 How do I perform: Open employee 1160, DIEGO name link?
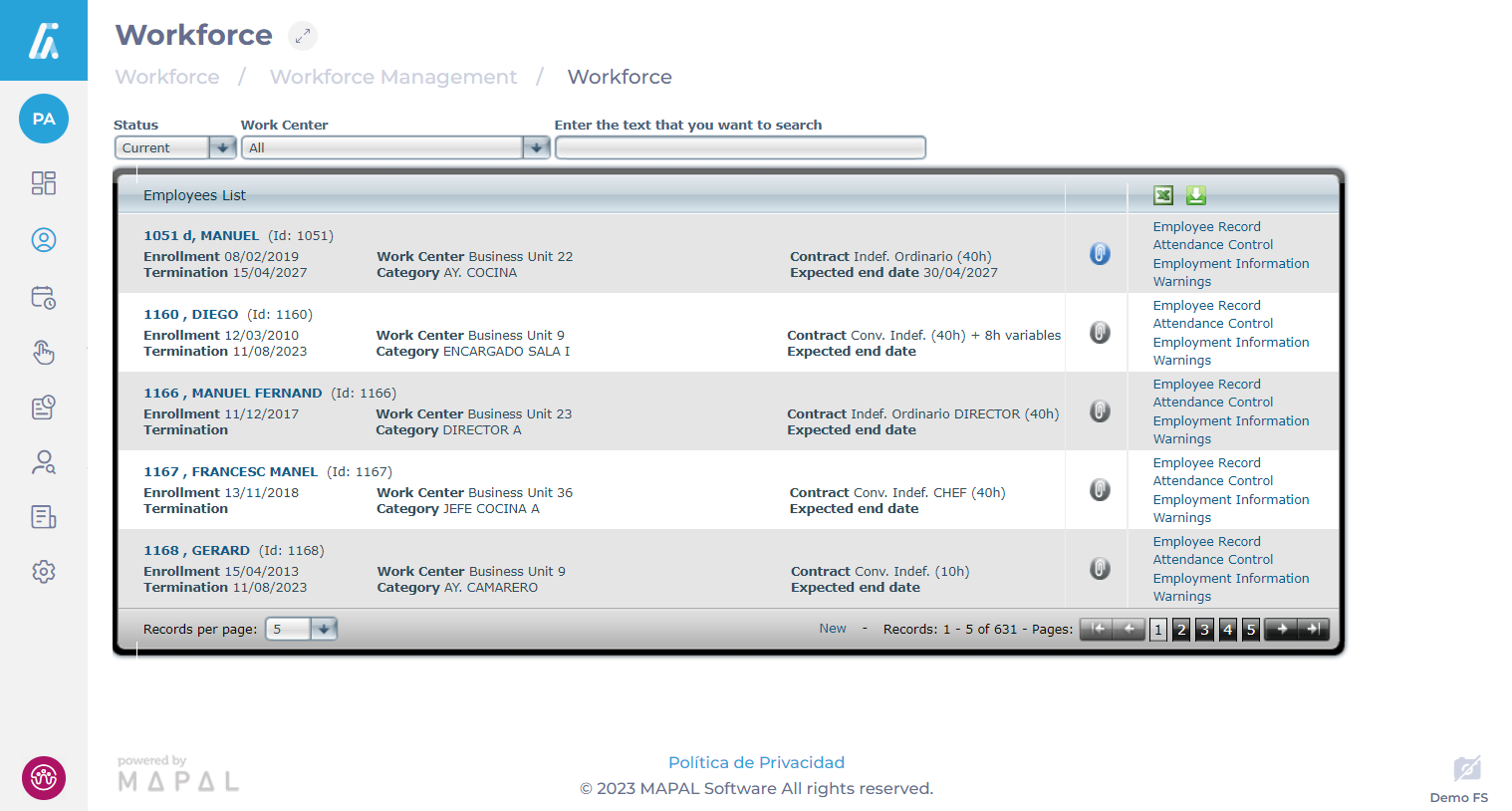[x=191, y=315]
